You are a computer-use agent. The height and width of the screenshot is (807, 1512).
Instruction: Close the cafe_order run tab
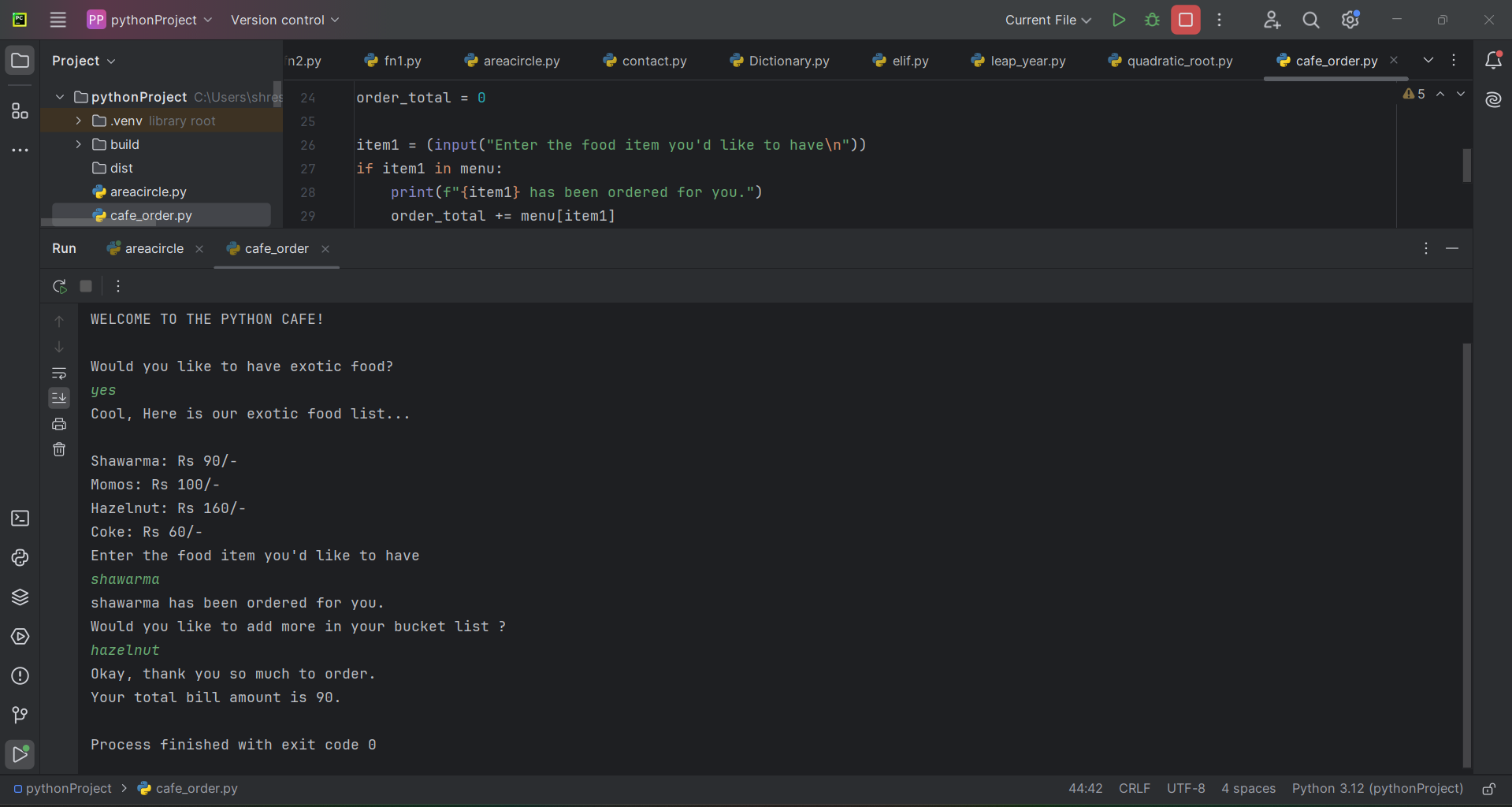(x=325, y=249)
